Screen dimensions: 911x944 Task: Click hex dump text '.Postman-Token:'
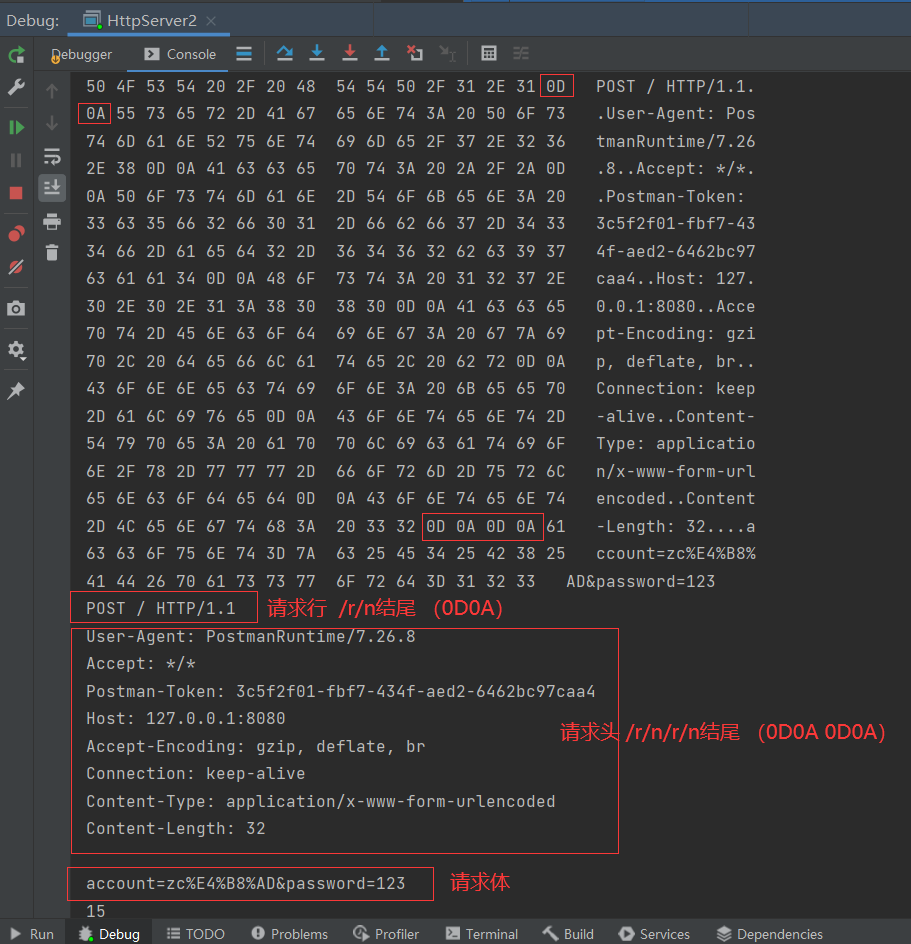pyautogui.click(x=671, y=197)
